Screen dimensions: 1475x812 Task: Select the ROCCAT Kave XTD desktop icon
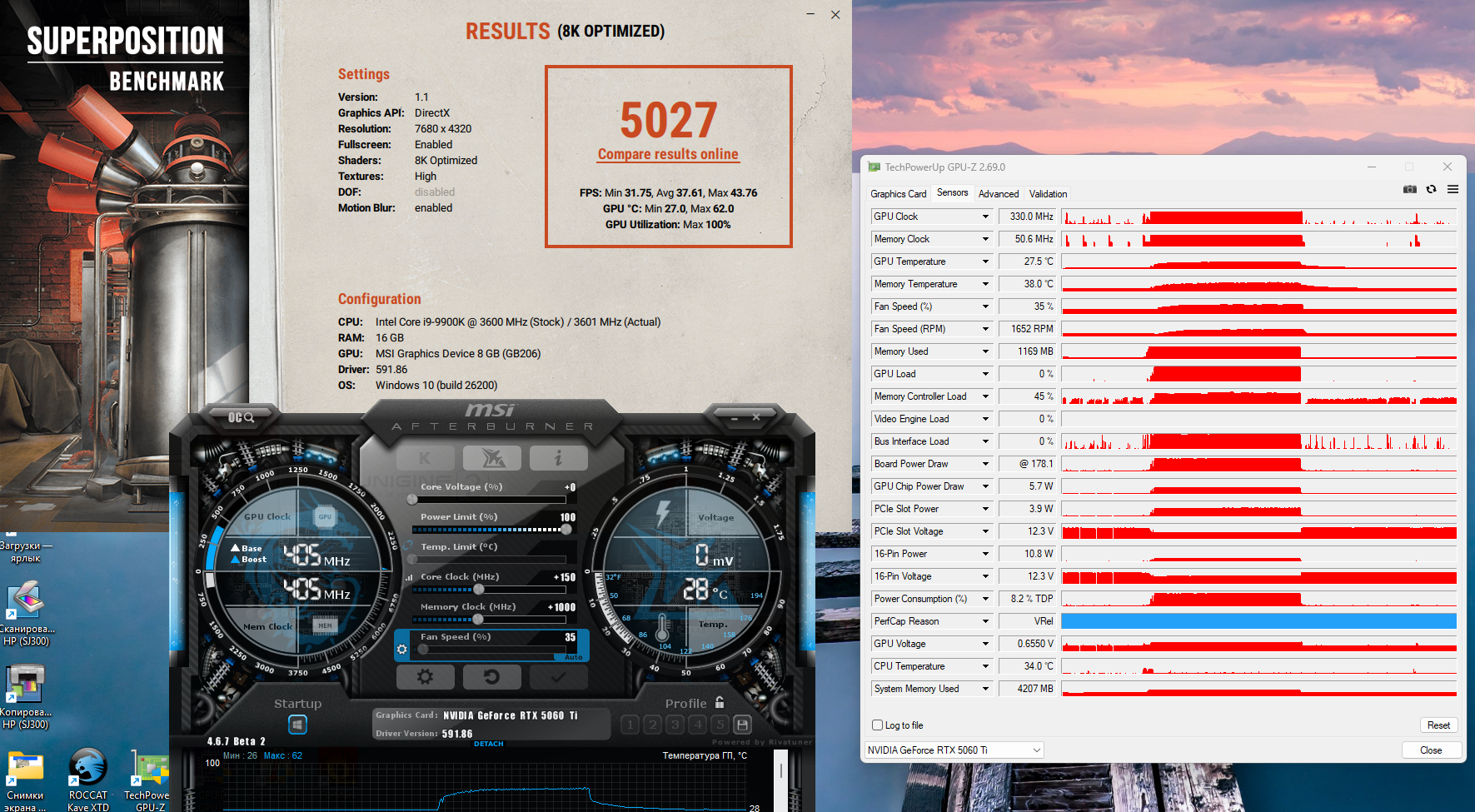(x=88, y=780)
